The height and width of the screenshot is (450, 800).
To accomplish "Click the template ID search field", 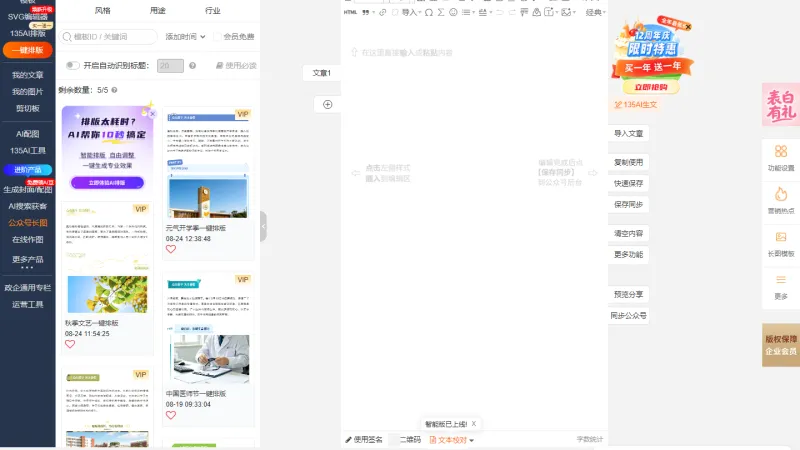I will 108,37.
